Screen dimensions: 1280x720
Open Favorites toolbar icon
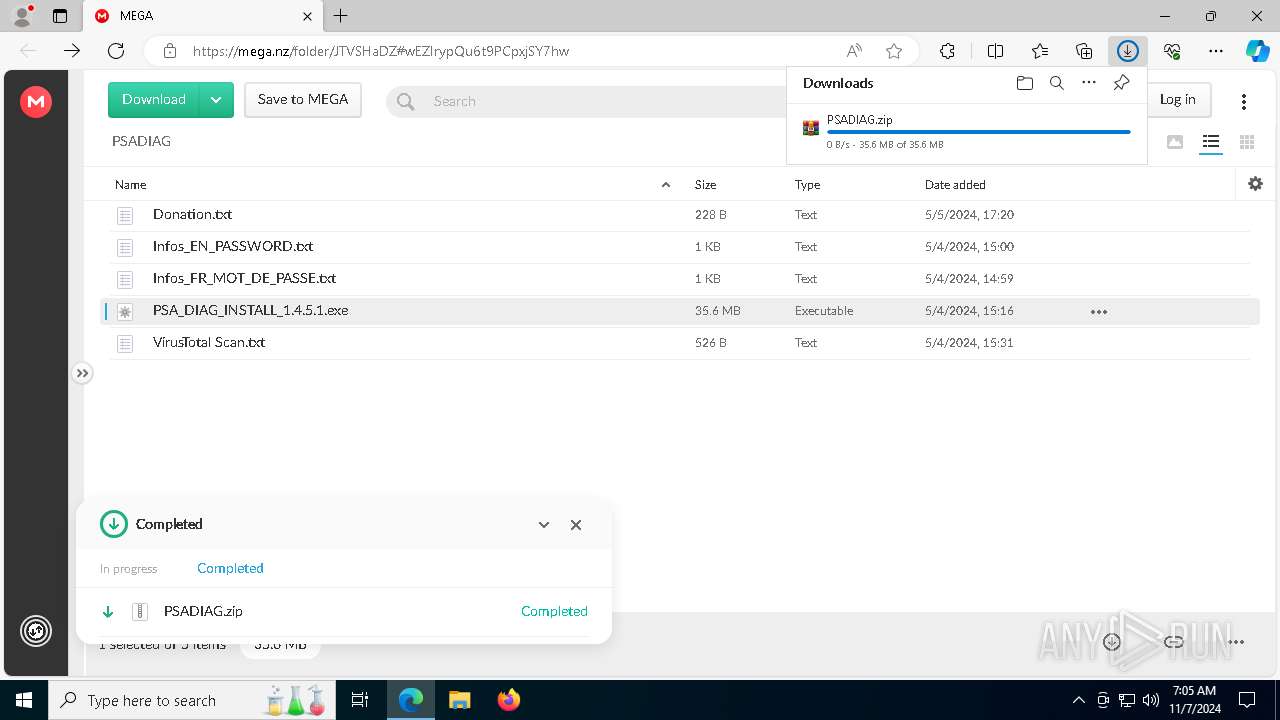(x=1040, y=51)
